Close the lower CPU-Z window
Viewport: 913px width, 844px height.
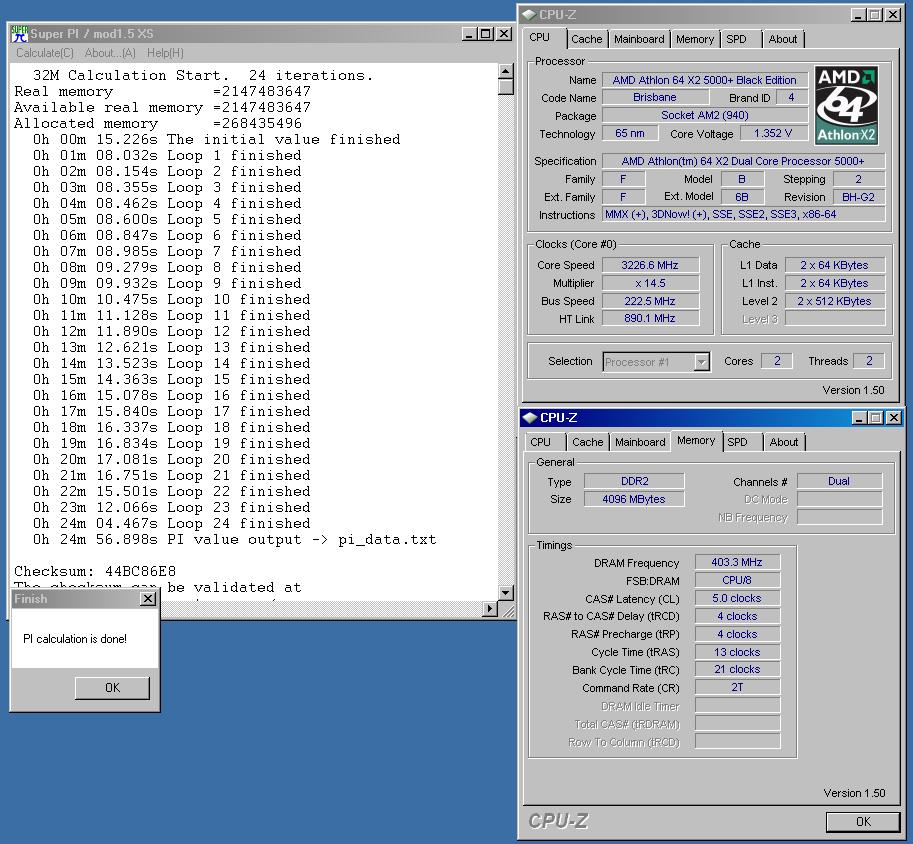894,418
